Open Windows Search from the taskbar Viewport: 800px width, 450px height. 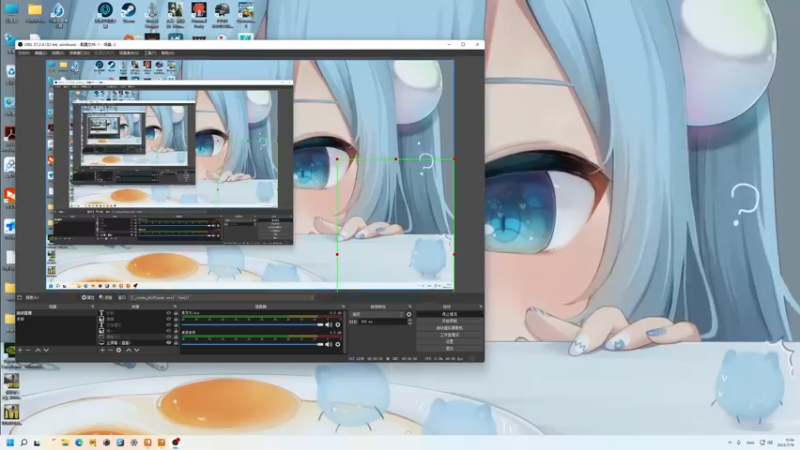(23, 442)
